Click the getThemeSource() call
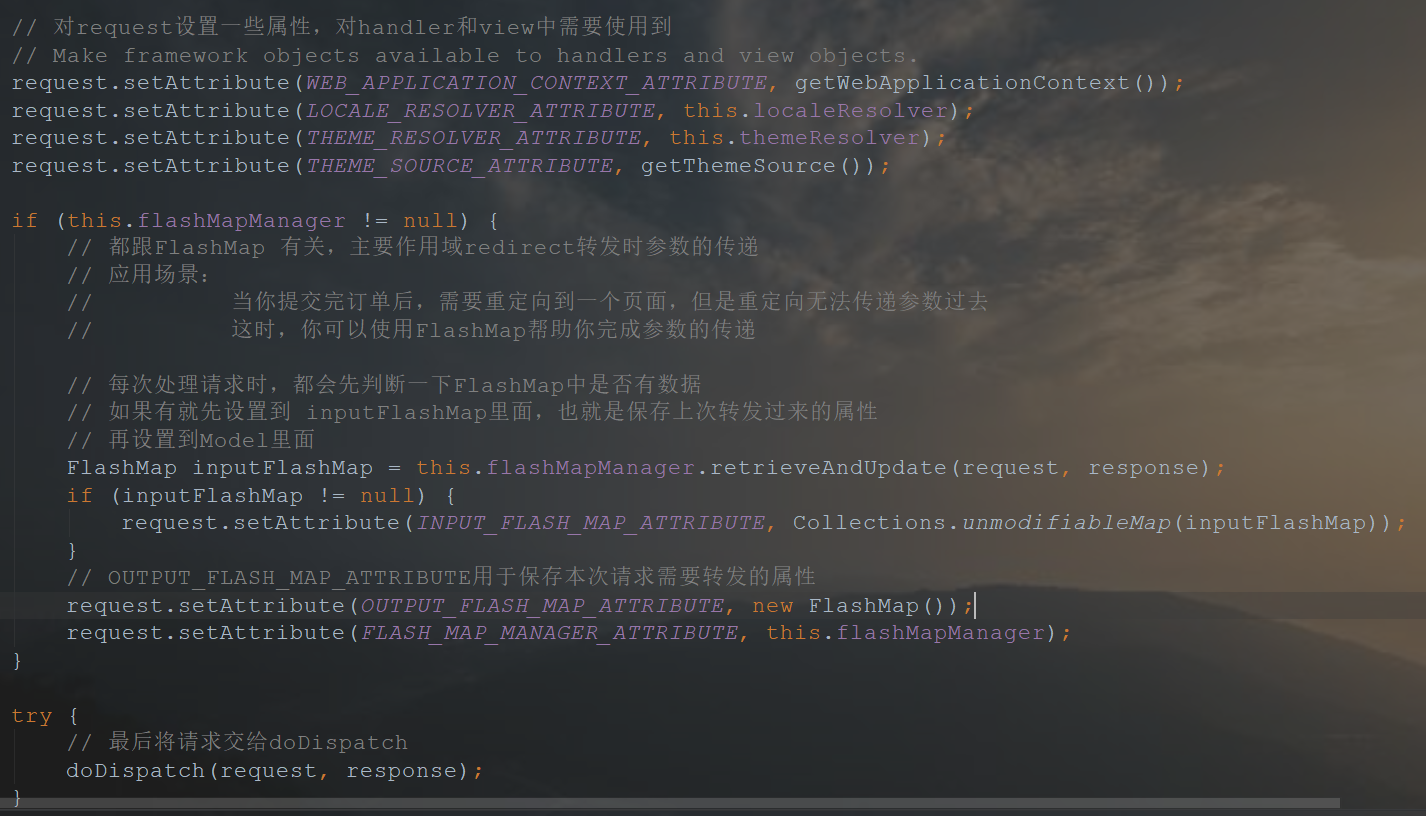This screenshot has width=1426, height=816. [x=758, y=166]
